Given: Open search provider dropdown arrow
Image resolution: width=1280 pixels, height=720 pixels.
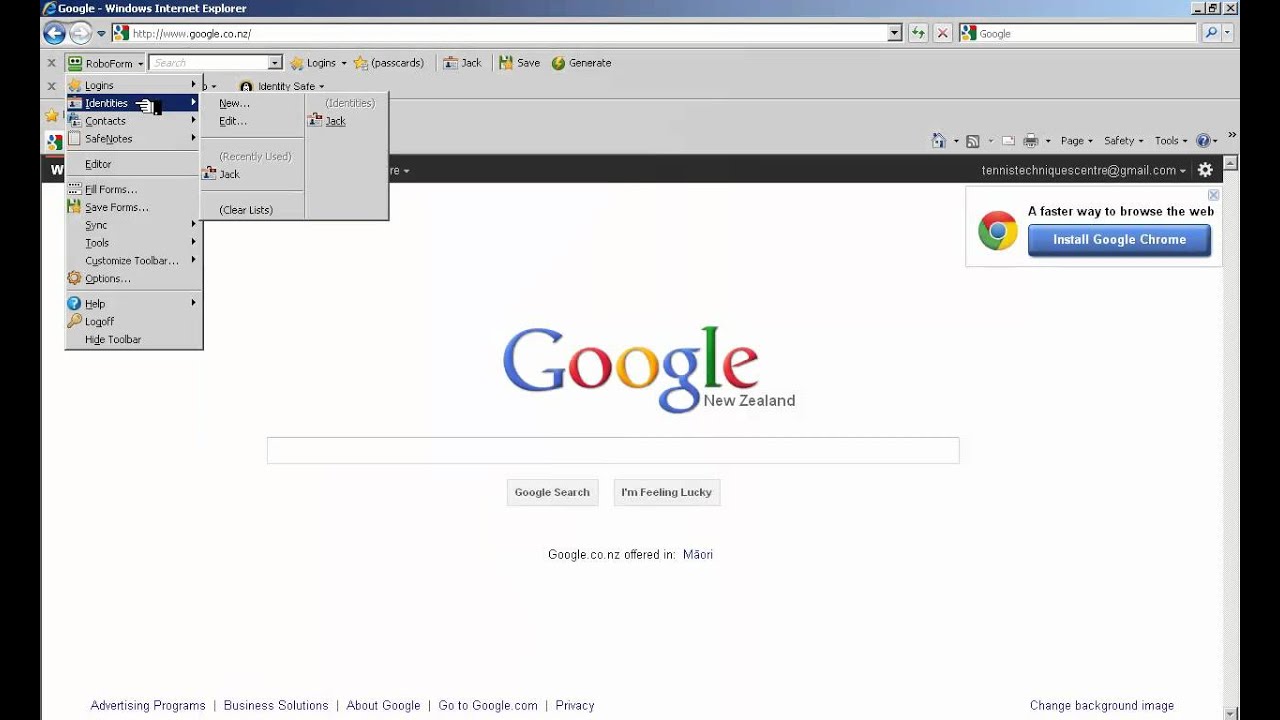Looking at the screenshot, I should [1228, 33].
